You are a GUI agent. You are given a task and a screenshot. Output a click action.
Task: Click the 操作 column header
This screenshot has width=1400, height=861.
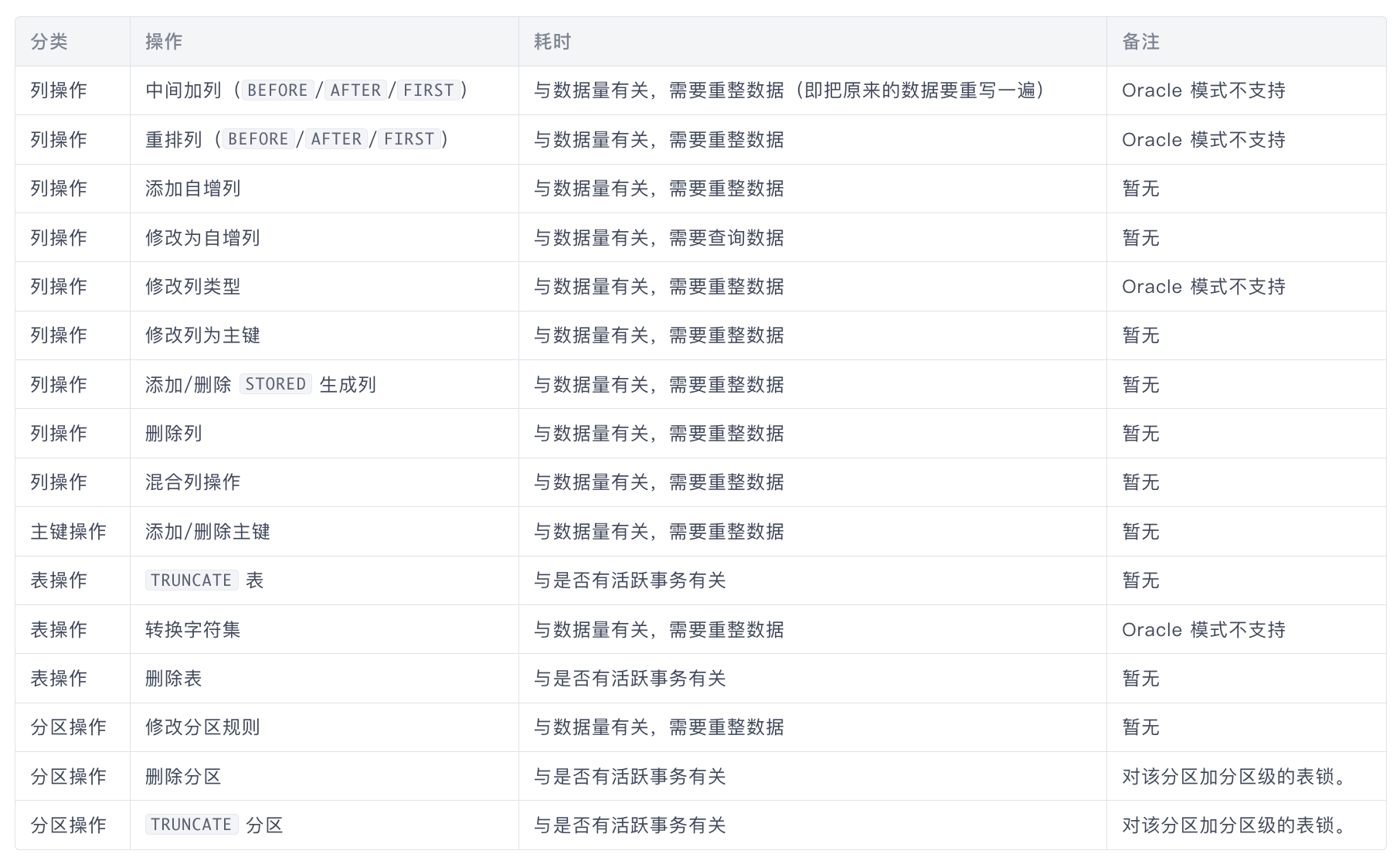[x=160, y=43]
